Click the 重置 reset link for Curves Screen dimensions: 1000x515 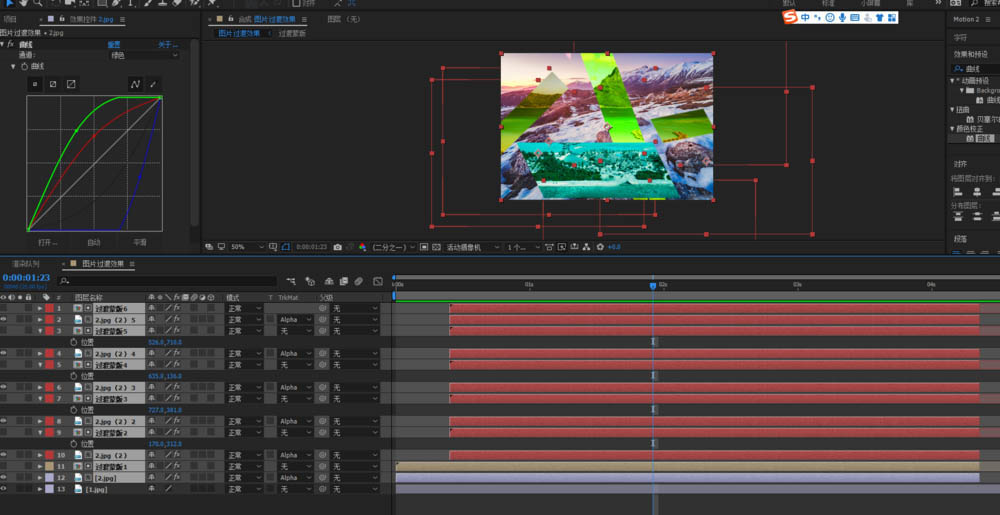point(114,44)
